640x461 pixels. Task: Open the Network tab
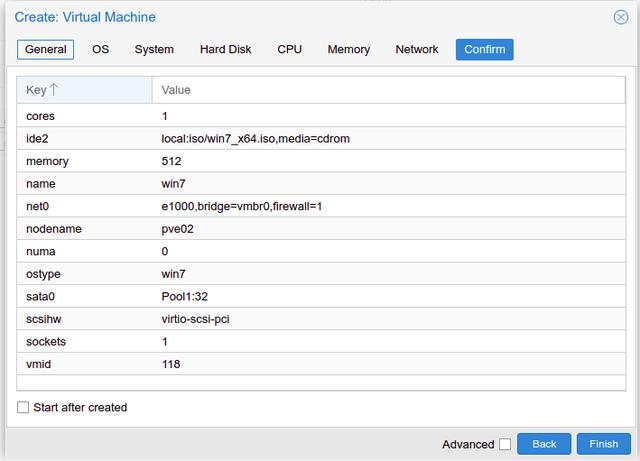(x=417, y=49)
